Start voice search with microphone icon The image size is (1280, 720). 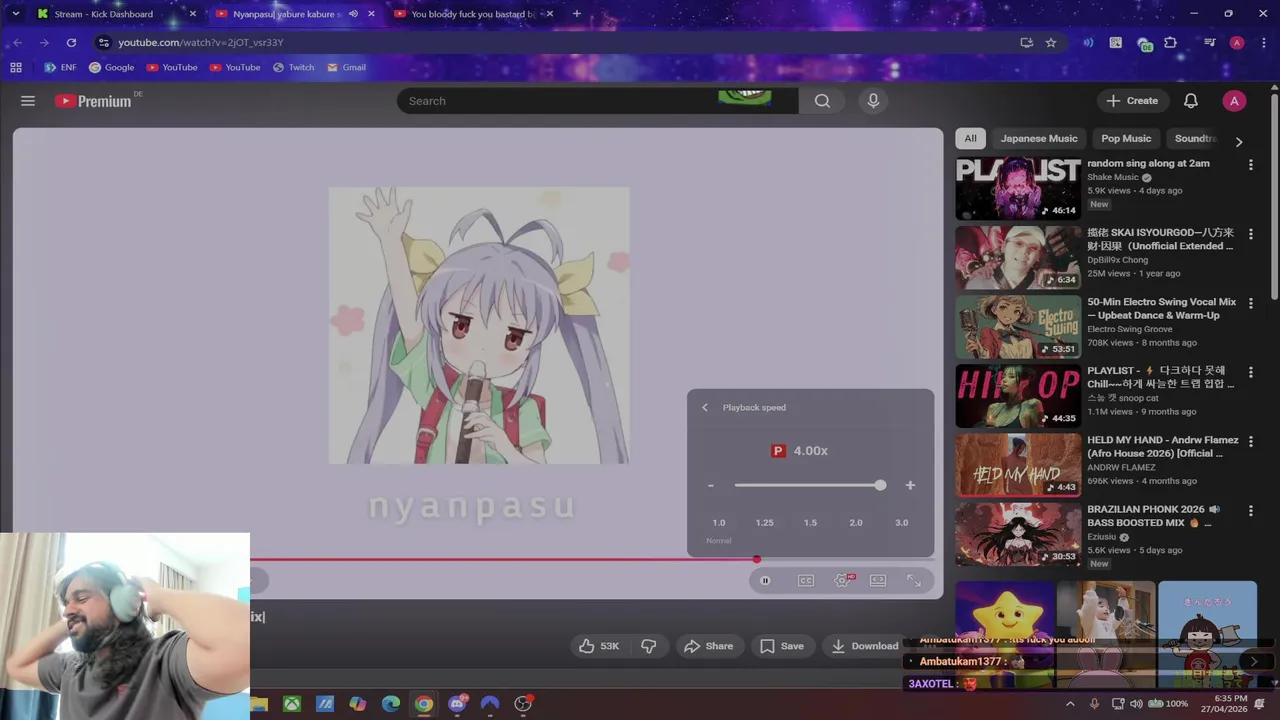[873, 101]
